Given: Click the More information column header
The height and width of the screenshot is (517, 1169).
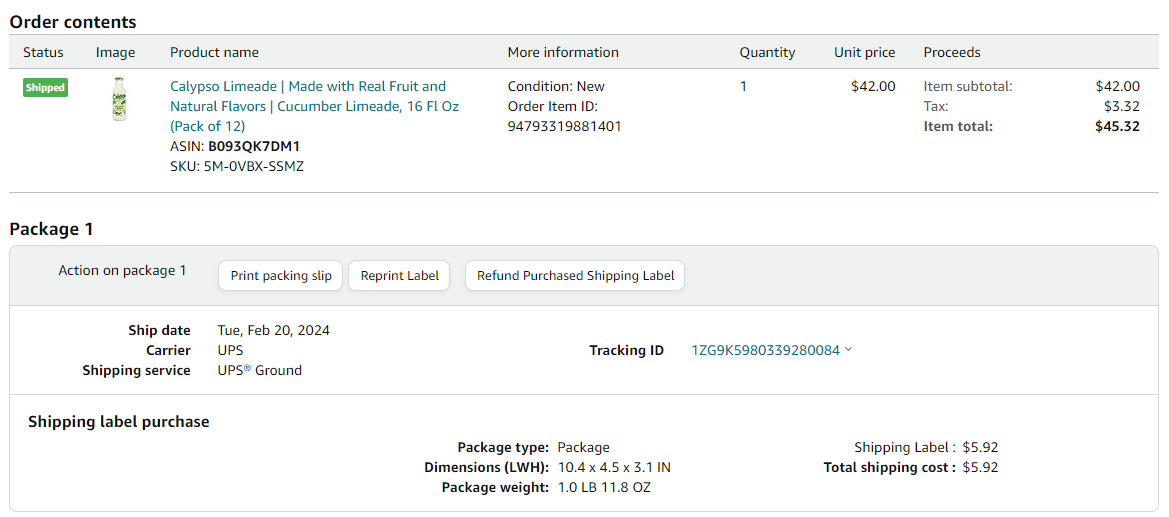Looking at the screenshot, I should pyautogui.click(x=563, y=52).
